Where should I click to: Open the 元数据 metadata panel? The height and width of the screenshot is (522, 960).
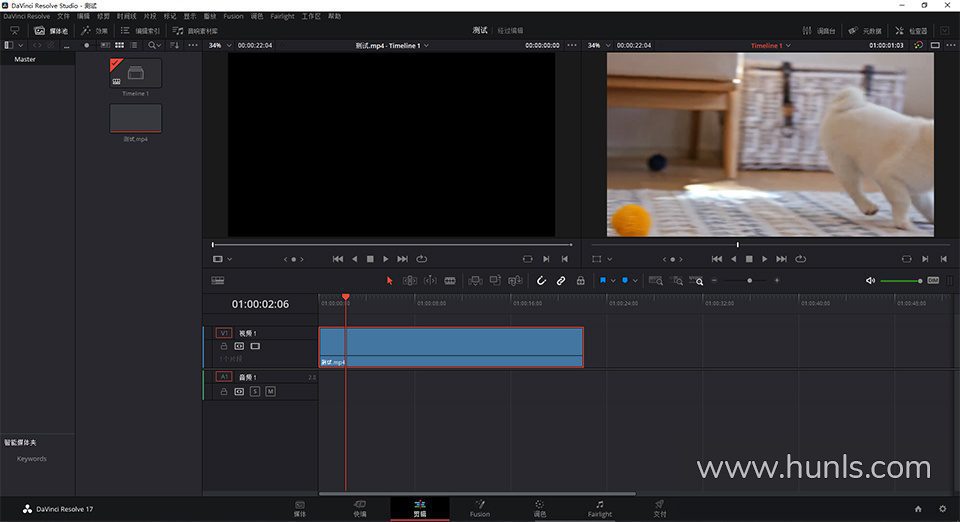point(864,31)
